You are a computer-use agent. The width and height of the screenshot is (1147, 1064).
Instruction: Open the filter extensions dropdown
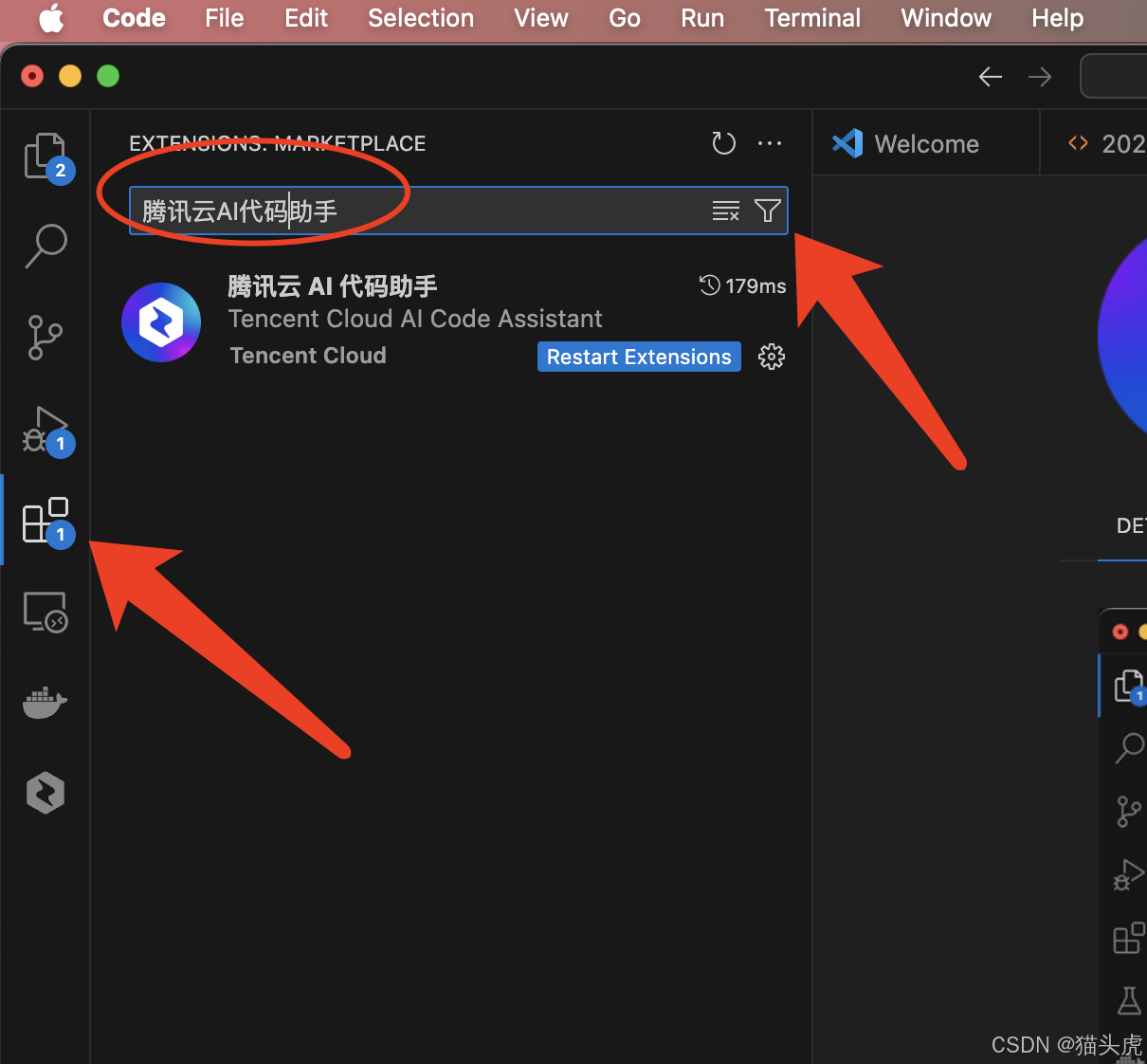point(767,211)
